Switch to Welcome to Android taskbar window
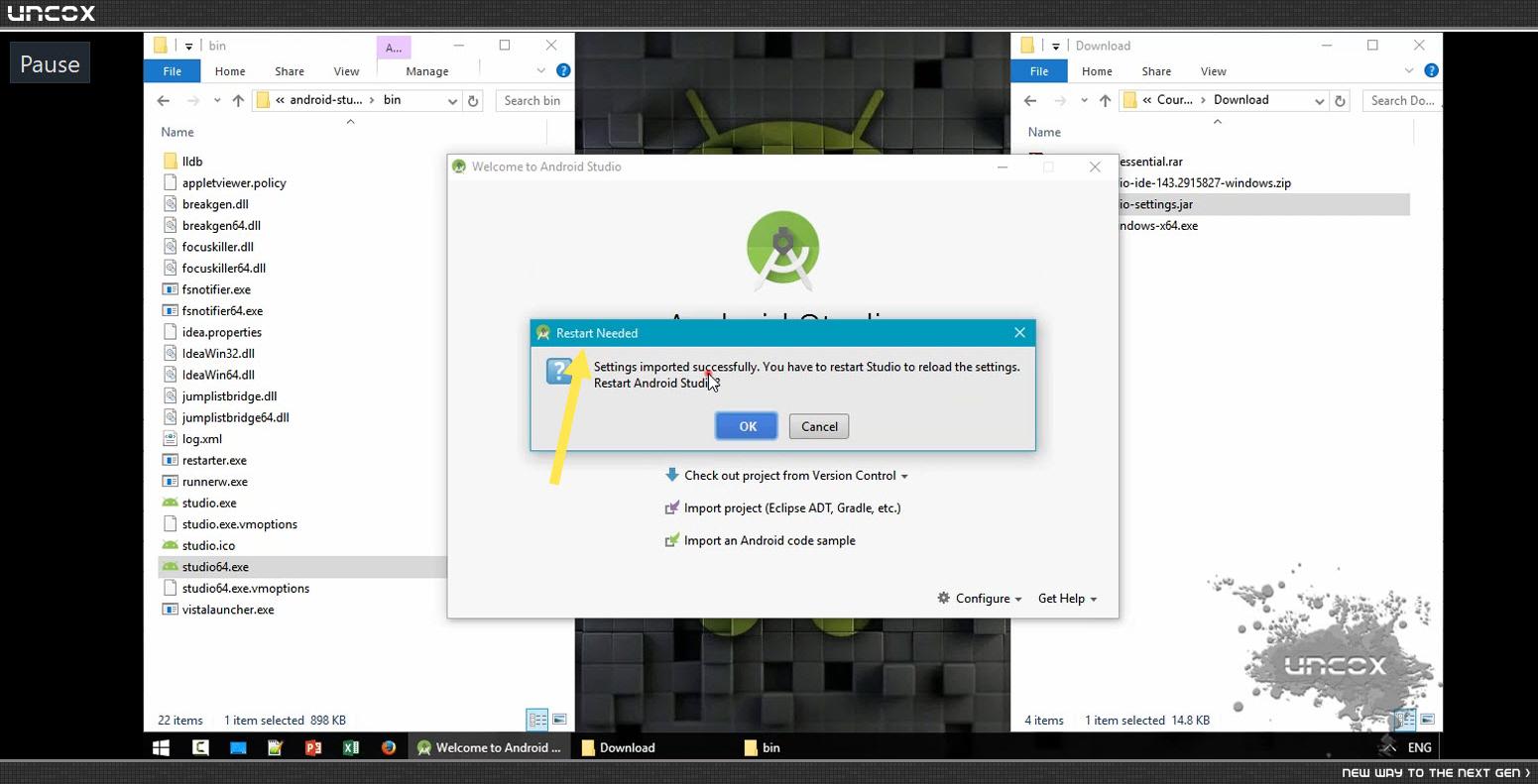This screenshot has height=784, width=1538. [490, 747]
